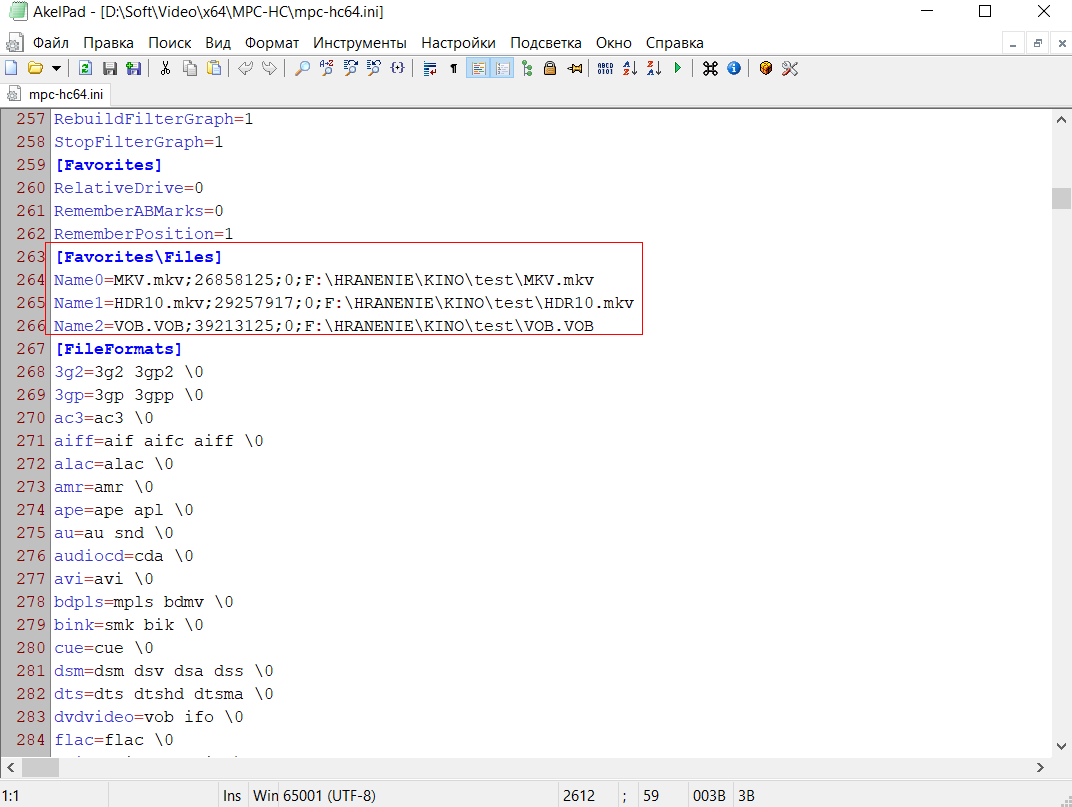Toggle read-only padlock icon
The height and width of the screenshot is (807, 1072).
[x=550, y=68]
